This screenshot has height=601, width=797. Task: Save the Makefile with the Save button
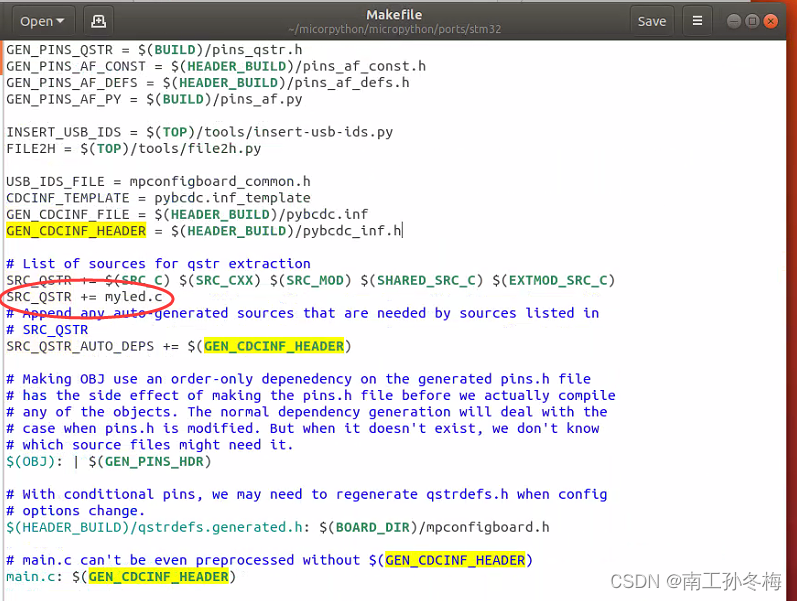click(x=652, y=21)
